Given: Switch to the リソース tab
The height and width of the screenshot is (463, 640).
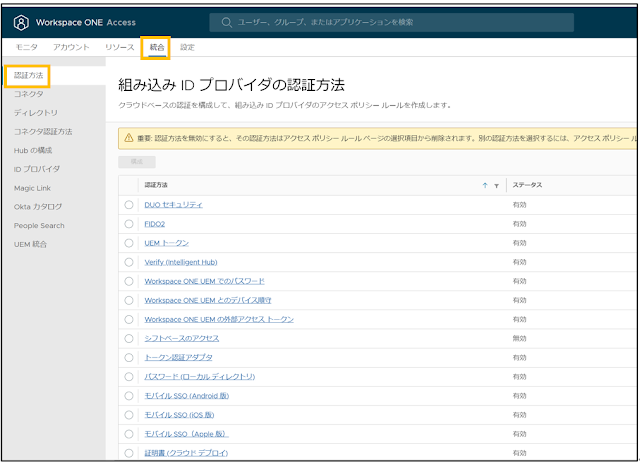Looking at the screenshot, I should tap(120, 47).
